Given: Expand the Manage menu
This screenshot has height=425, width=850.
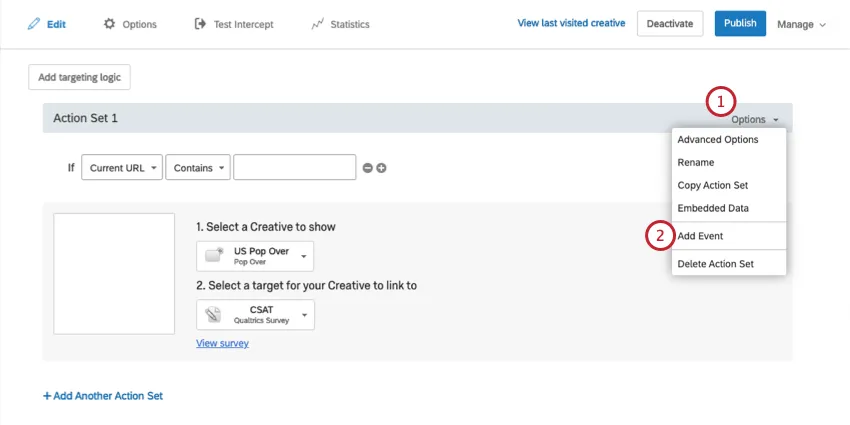Looking at the screenshot, I should [801, 24].
